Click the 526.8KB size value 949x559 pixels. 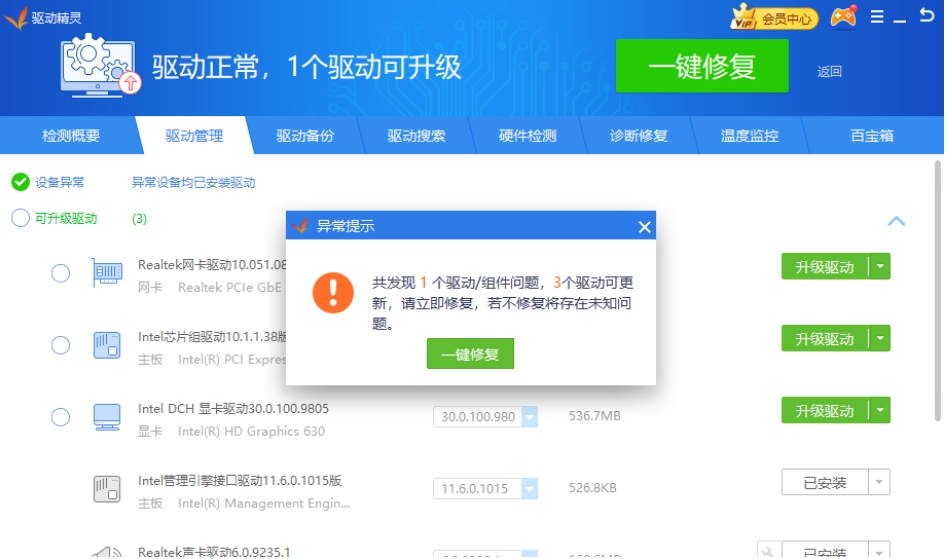click(593, 488)
